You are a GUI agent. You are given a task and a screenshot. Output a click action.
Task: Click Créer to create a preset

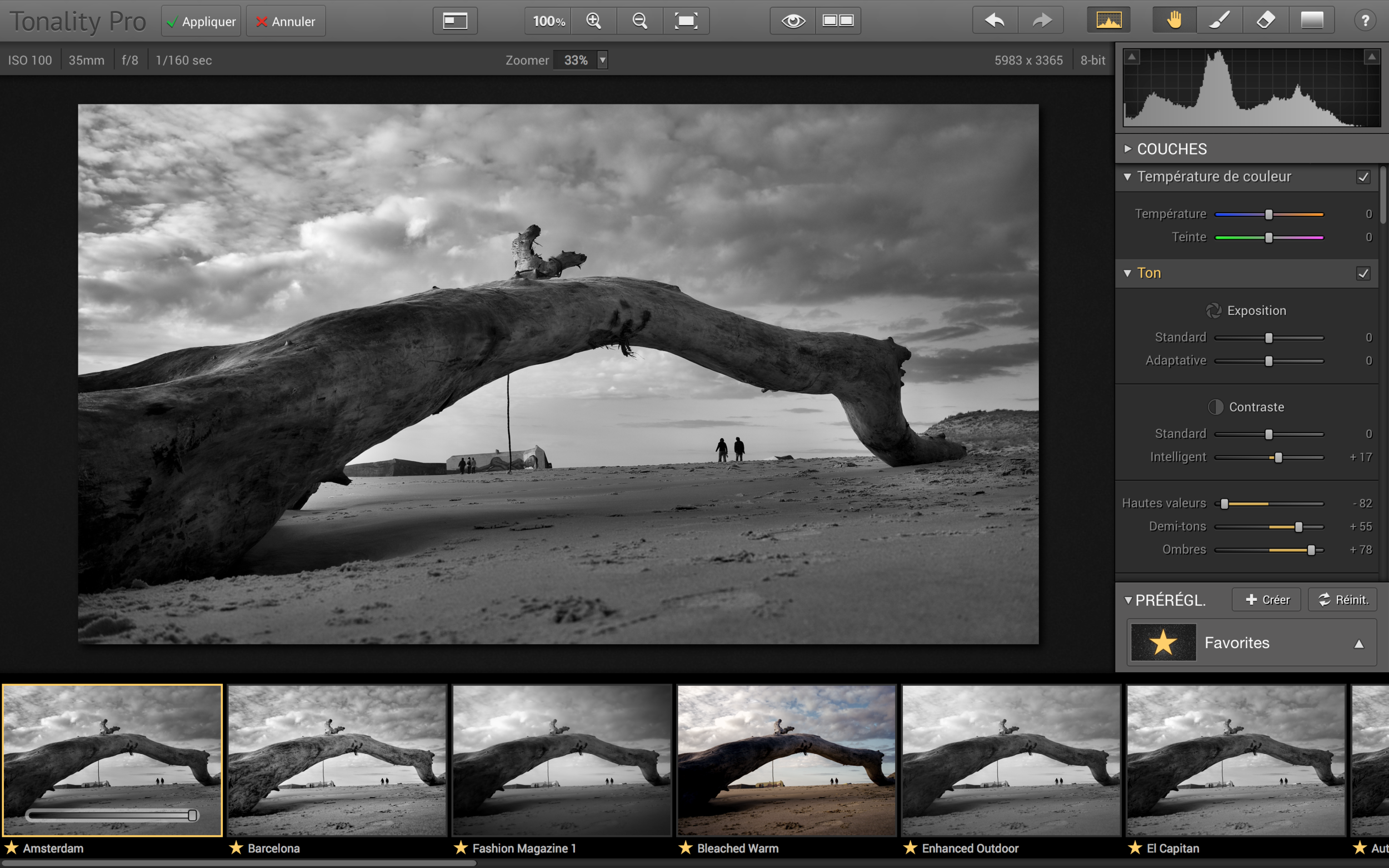1267,600
